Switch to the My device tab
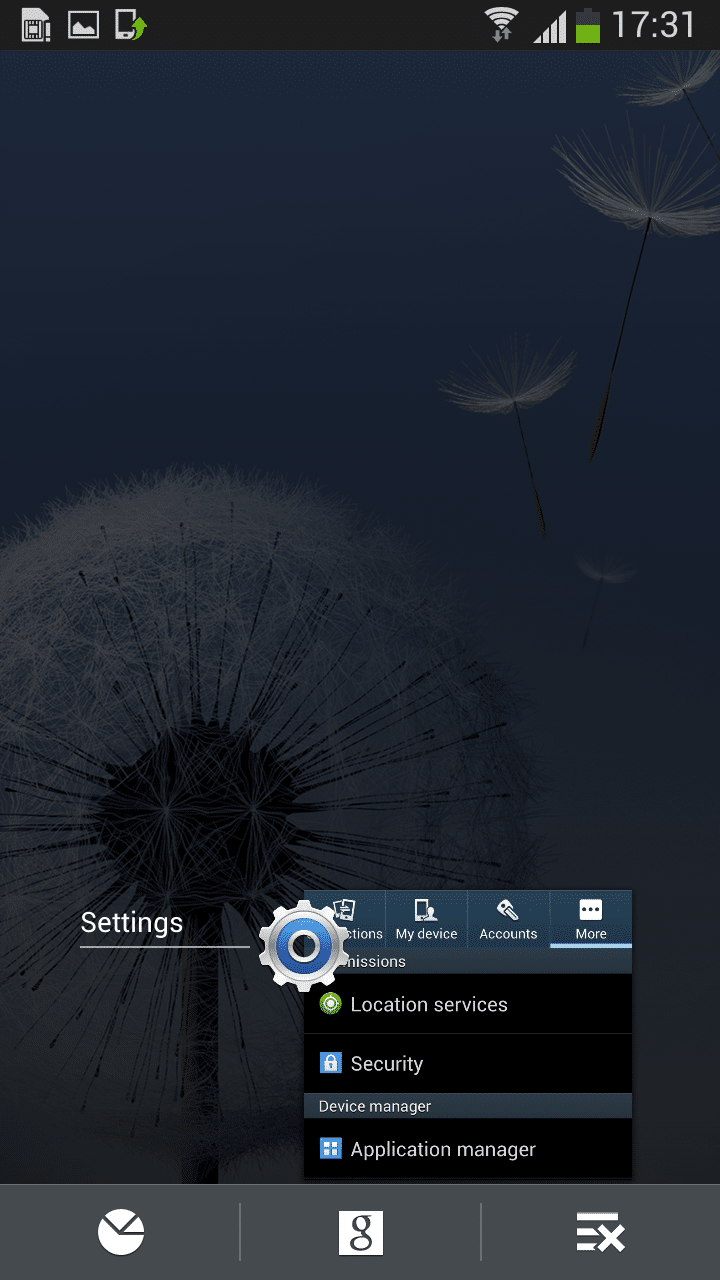 point(426,918)
